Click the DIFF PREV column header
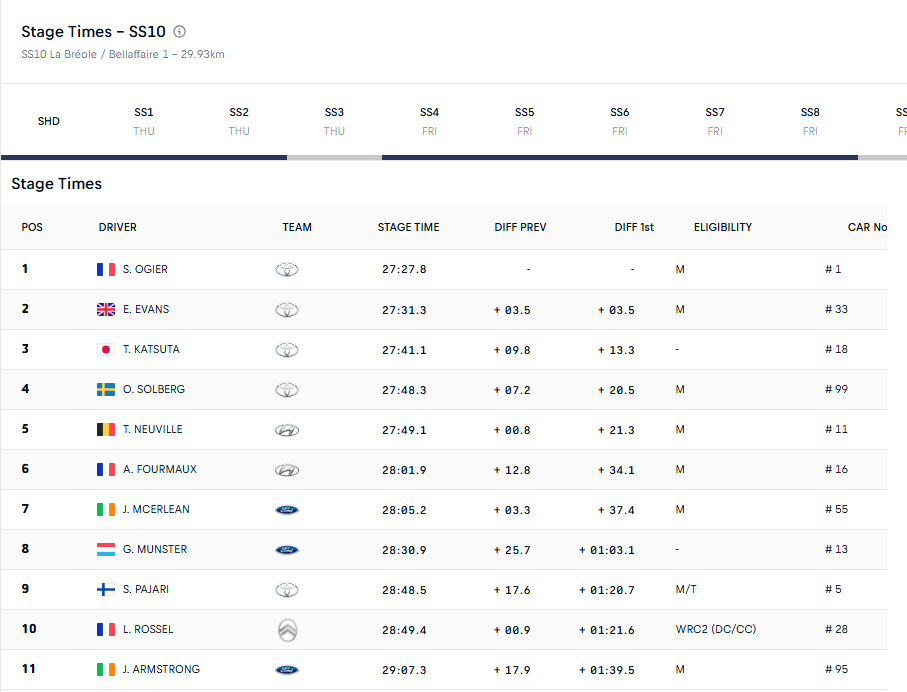The width and height of the screenshot is (907, 692). click(x=520, y=228)
